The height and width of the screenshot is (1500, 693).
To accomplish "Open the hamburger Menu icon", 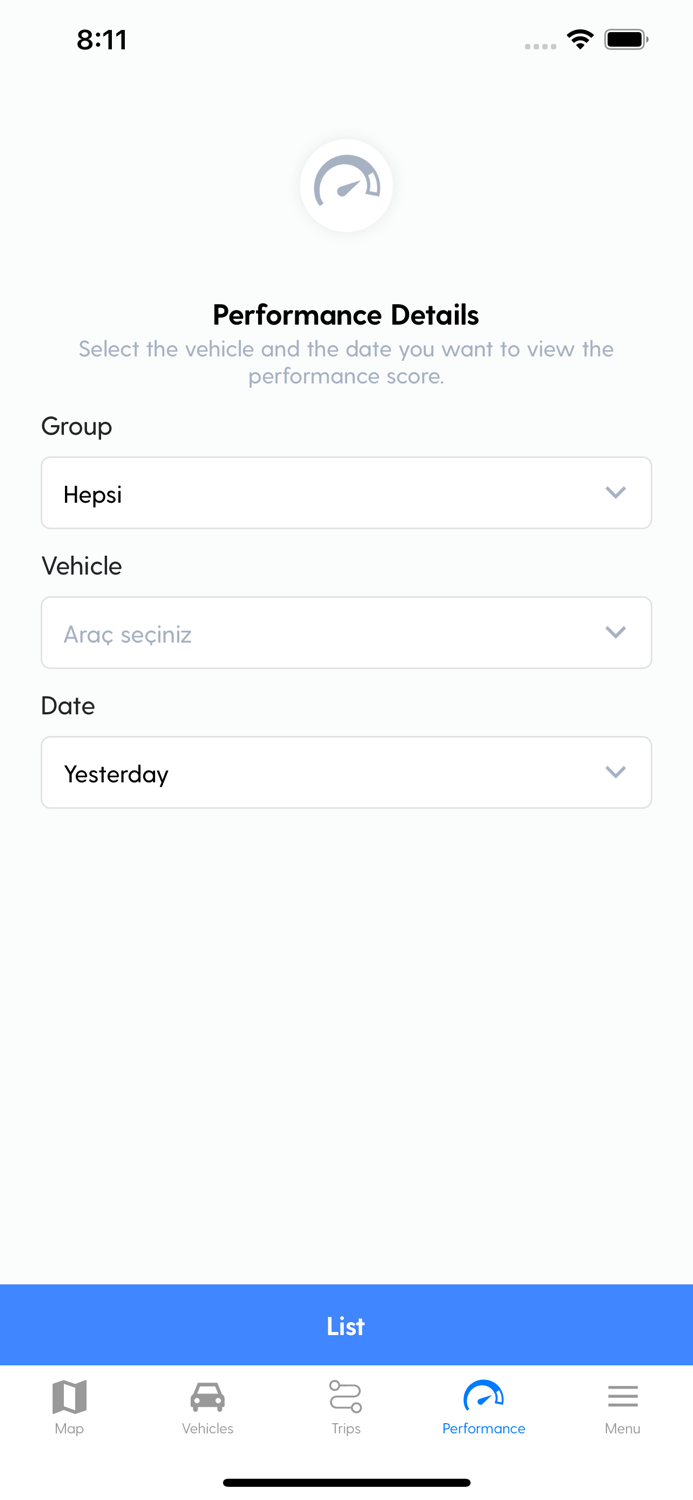I will pos(622,1396).
